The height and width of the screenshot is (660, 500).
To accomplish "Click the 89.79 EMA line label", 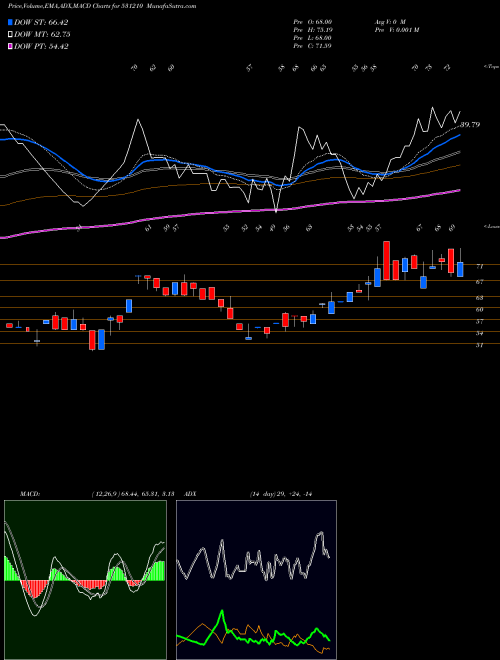I will [x=470, y=125].
